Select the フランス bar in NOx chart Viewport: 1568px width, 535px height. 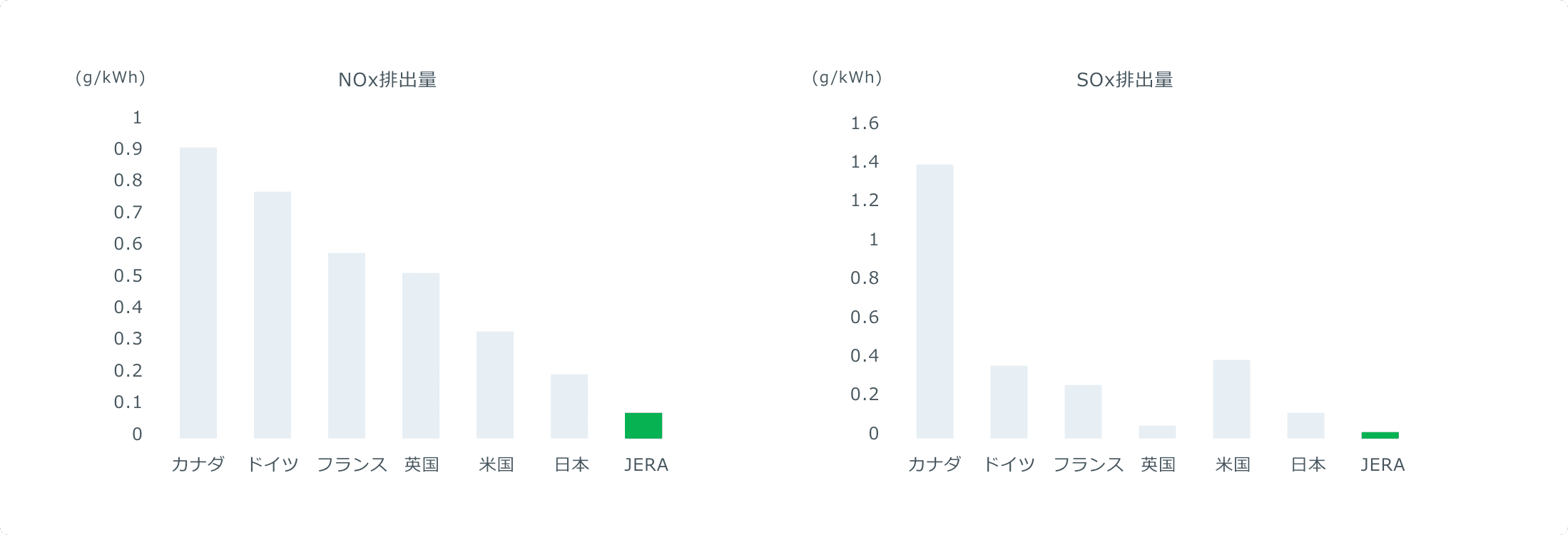pos(347,345)
